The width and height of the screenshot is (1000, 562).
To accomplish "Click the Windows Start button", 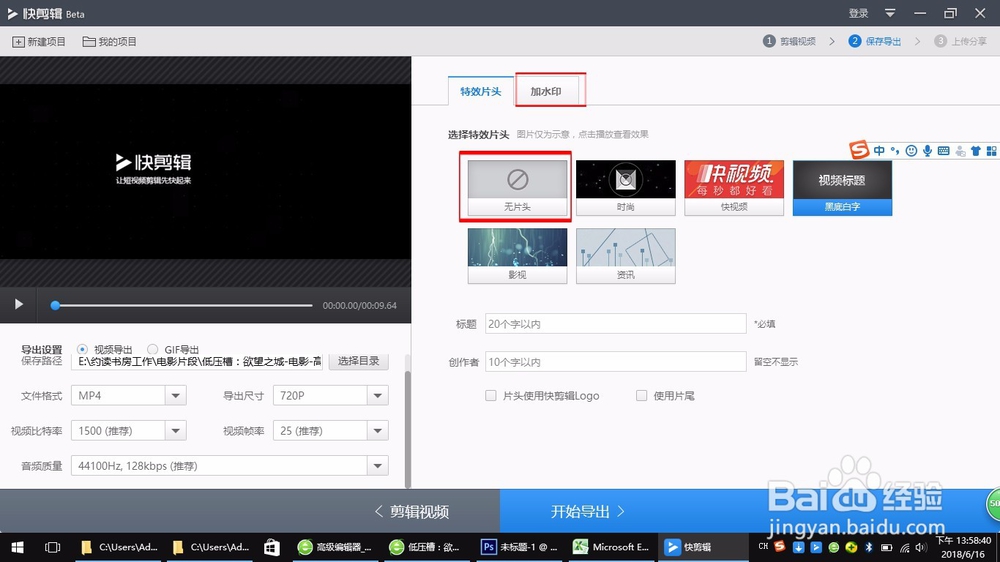I will (17, 547).
